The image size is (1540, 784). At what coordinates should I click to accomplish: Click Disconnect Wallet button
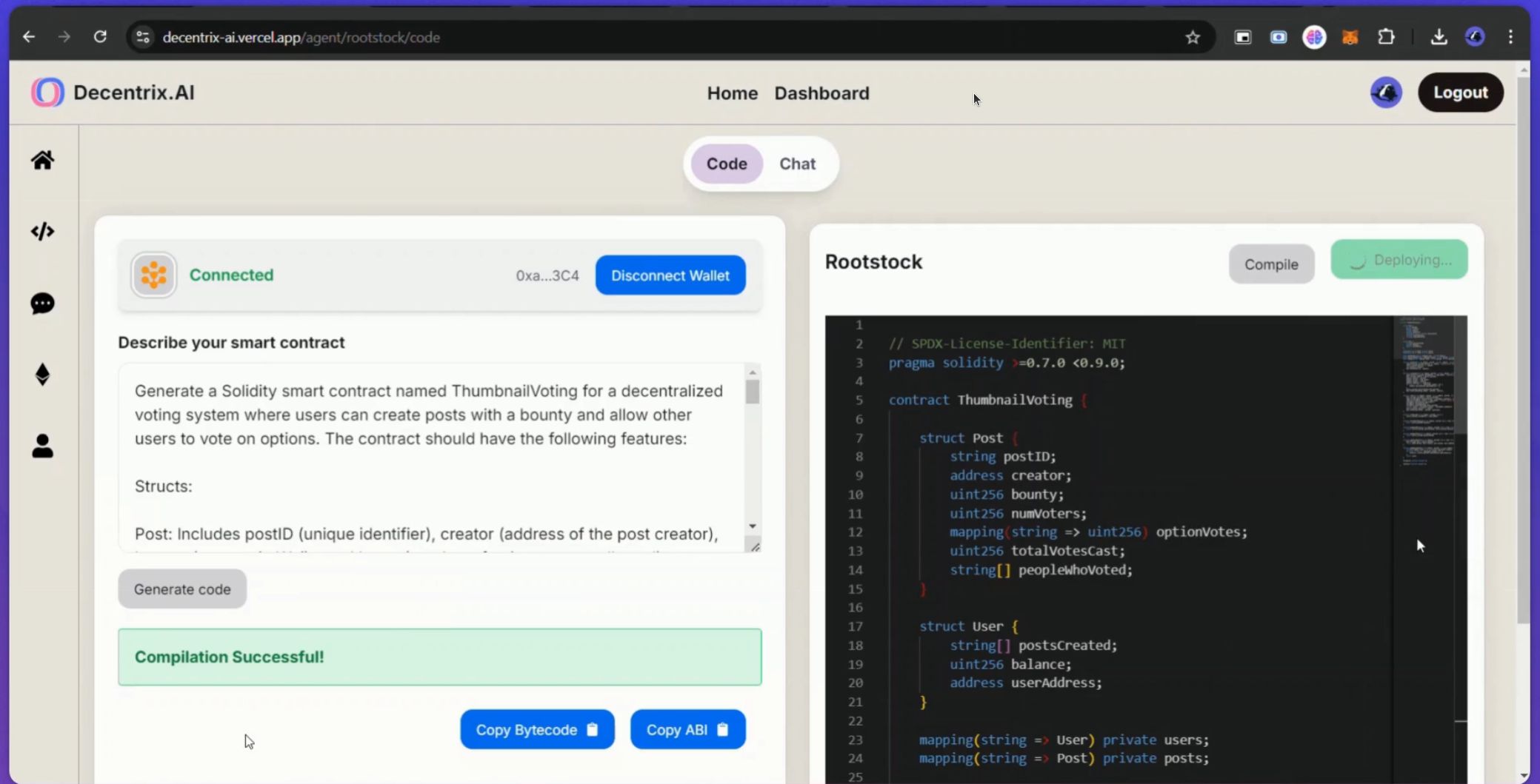(x=670, y=275)
